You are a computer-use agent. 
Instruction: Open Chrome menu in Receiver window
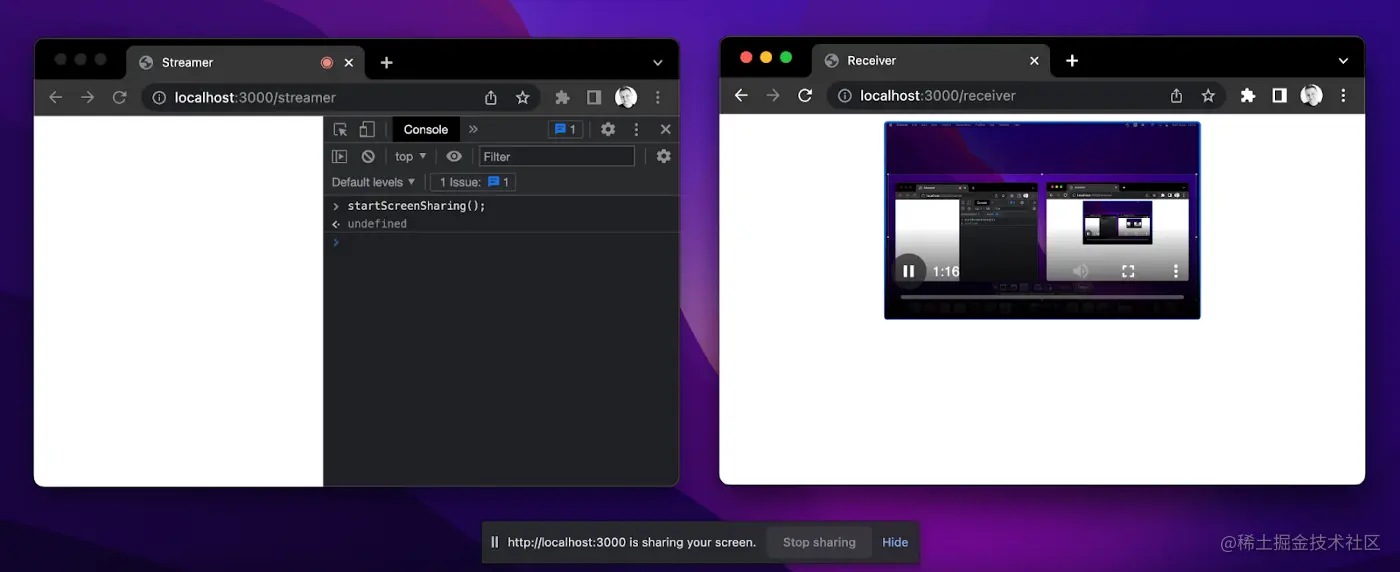coord(1343,95)
